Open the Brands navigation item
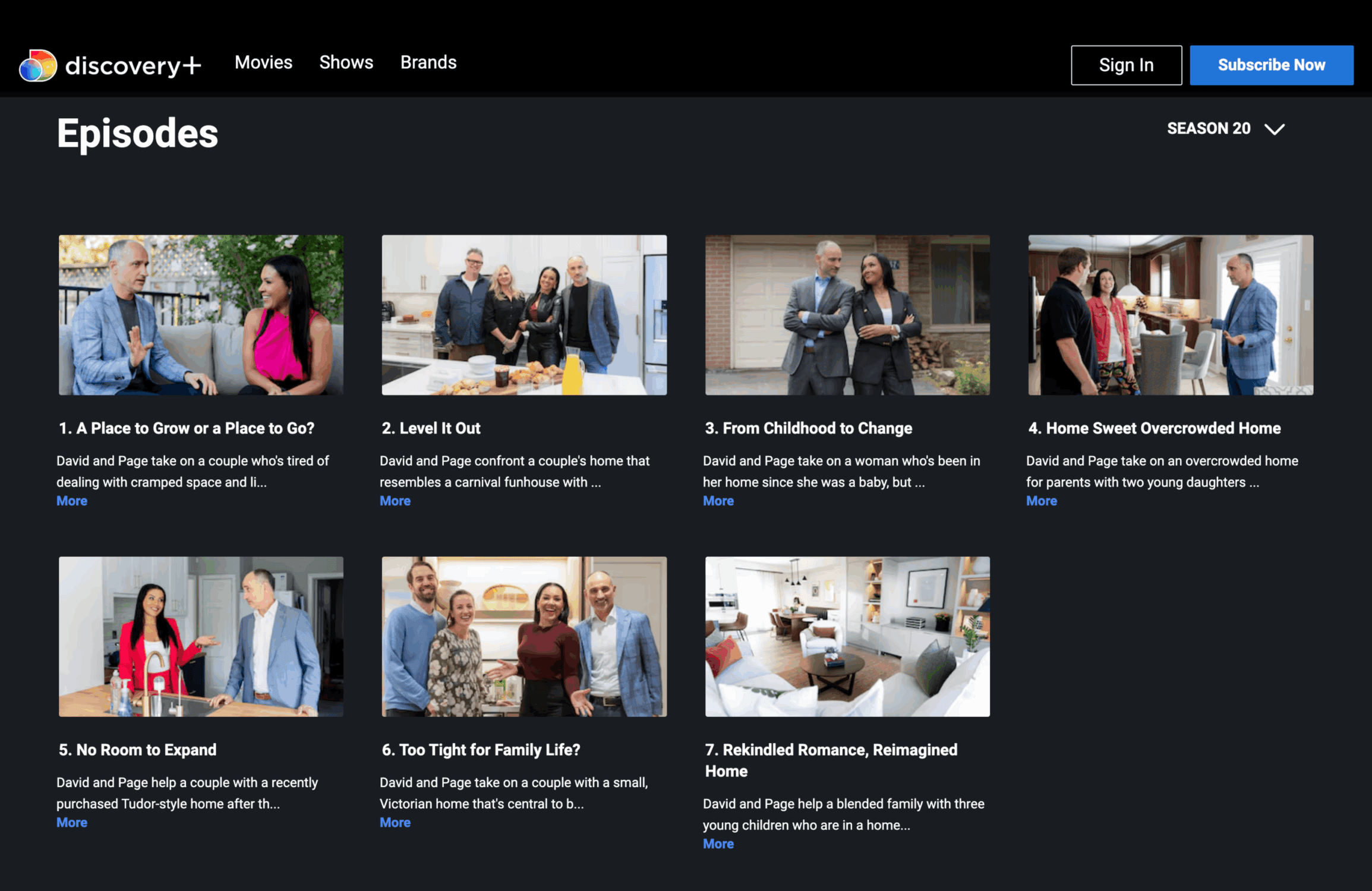The height and width of the screenshot is (891, 1372). 428,62
